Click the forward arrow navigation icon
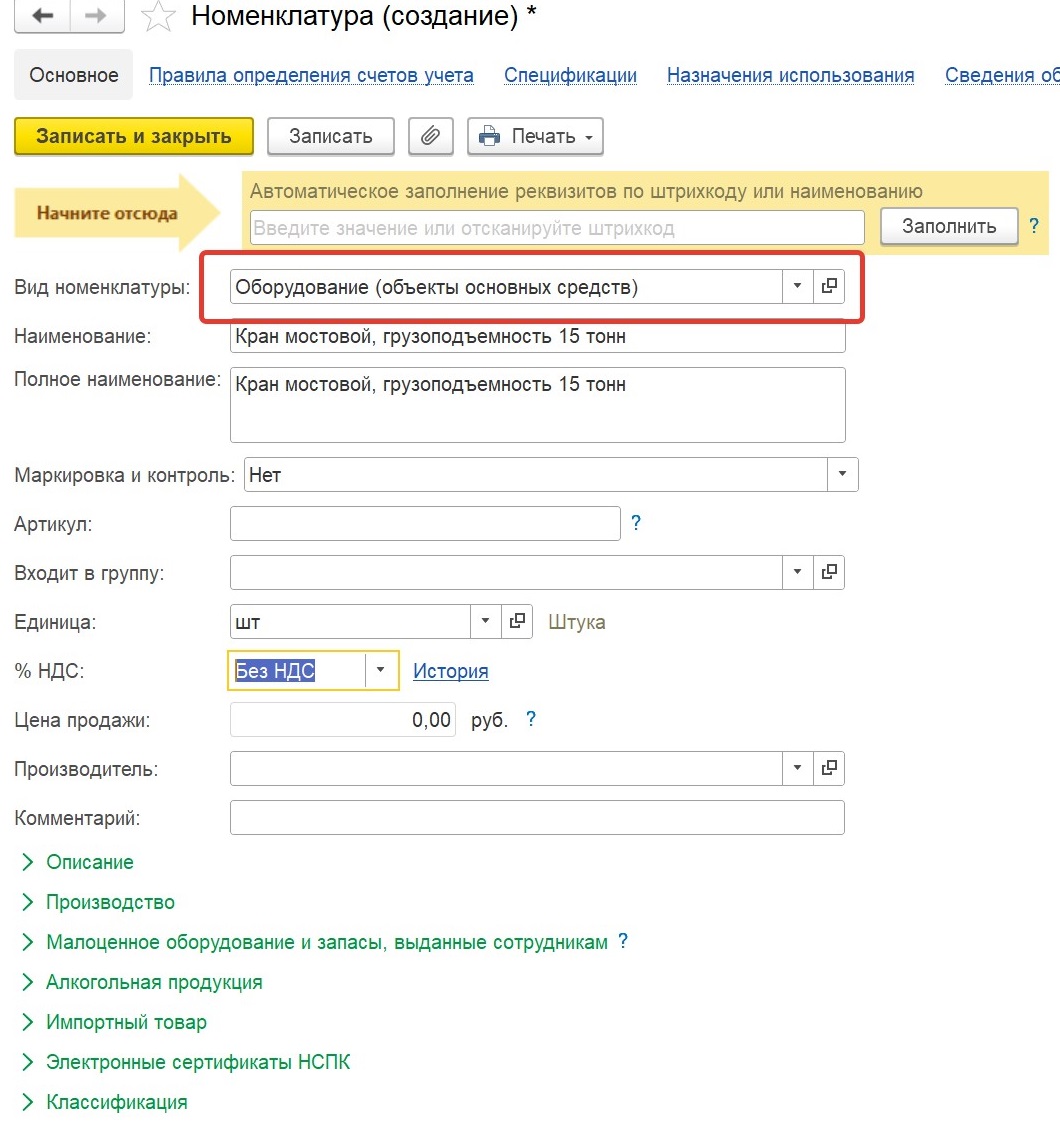The image size is (1060, 1122). point(97,15)
